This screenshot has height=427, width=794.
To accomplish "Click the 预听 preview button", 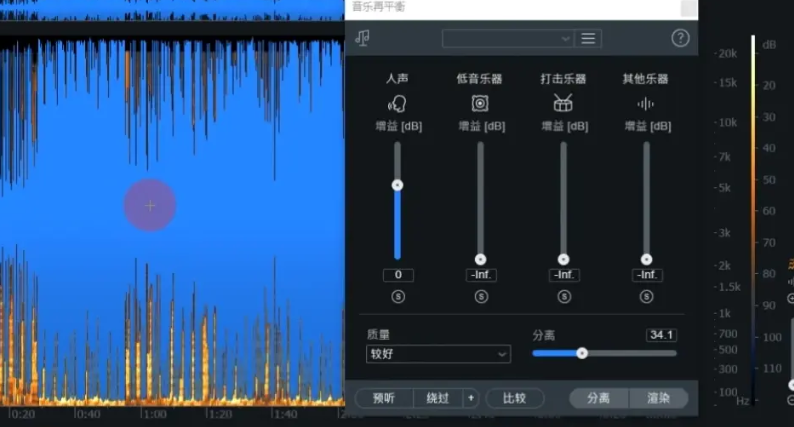I will (x=384, y=398).
